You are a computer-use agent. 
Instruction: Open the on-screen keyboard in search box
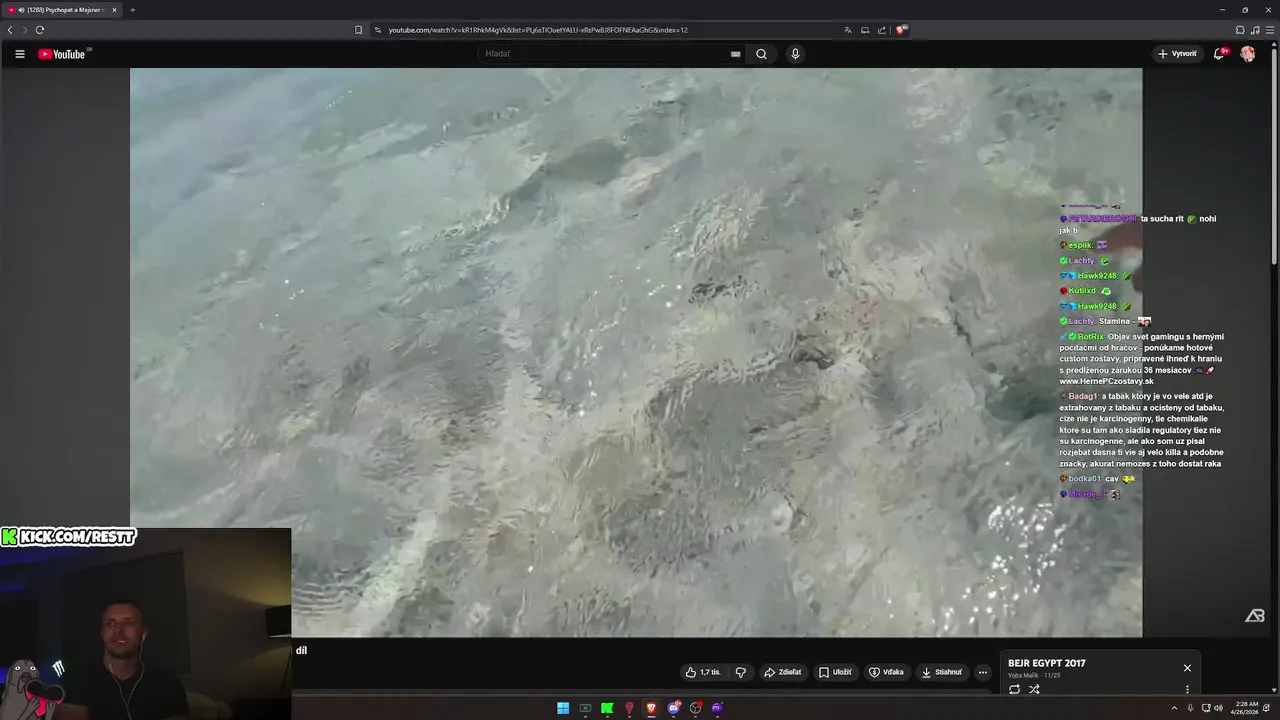[x=736, y=54]
